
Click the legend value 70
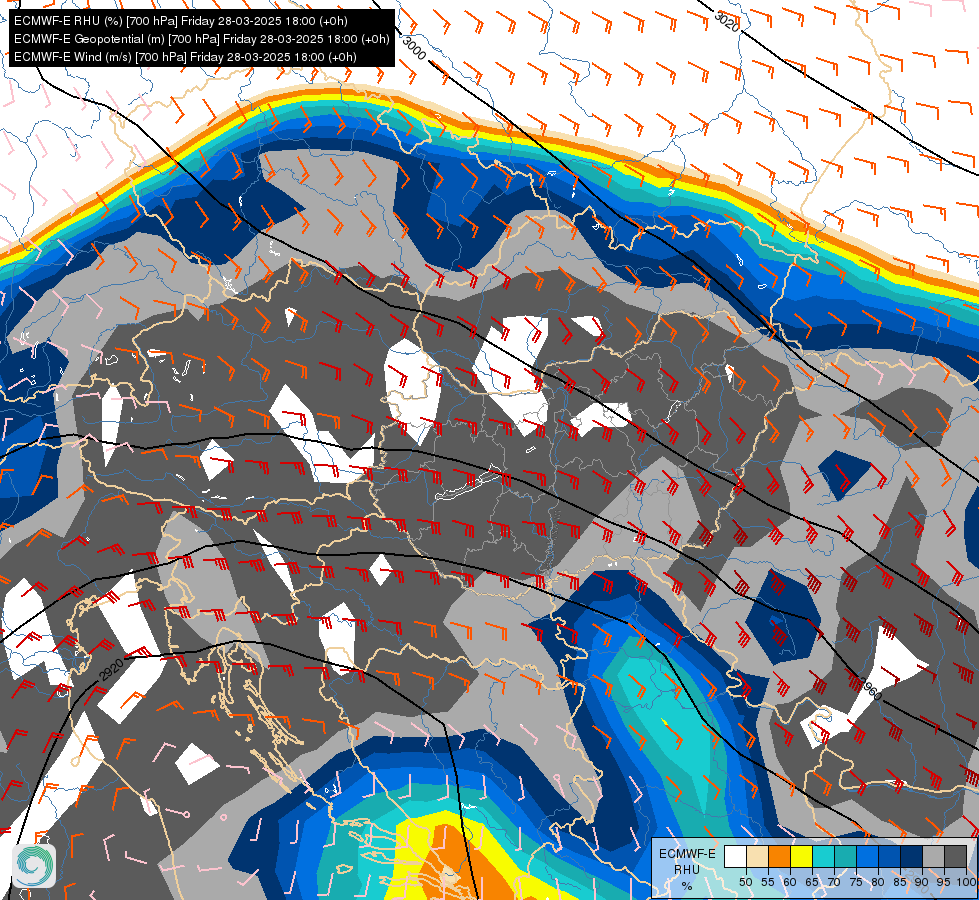point(834,882)
